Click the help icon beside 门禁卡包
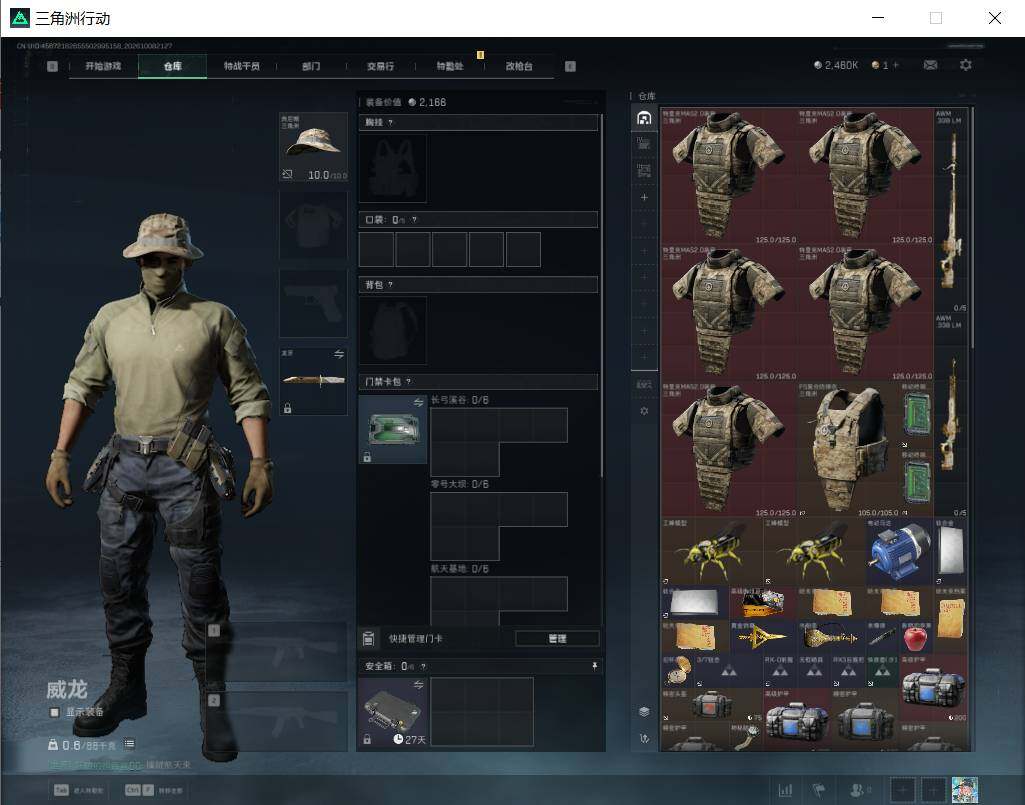This screenshot has width=1025, height=805. point(409,382)
